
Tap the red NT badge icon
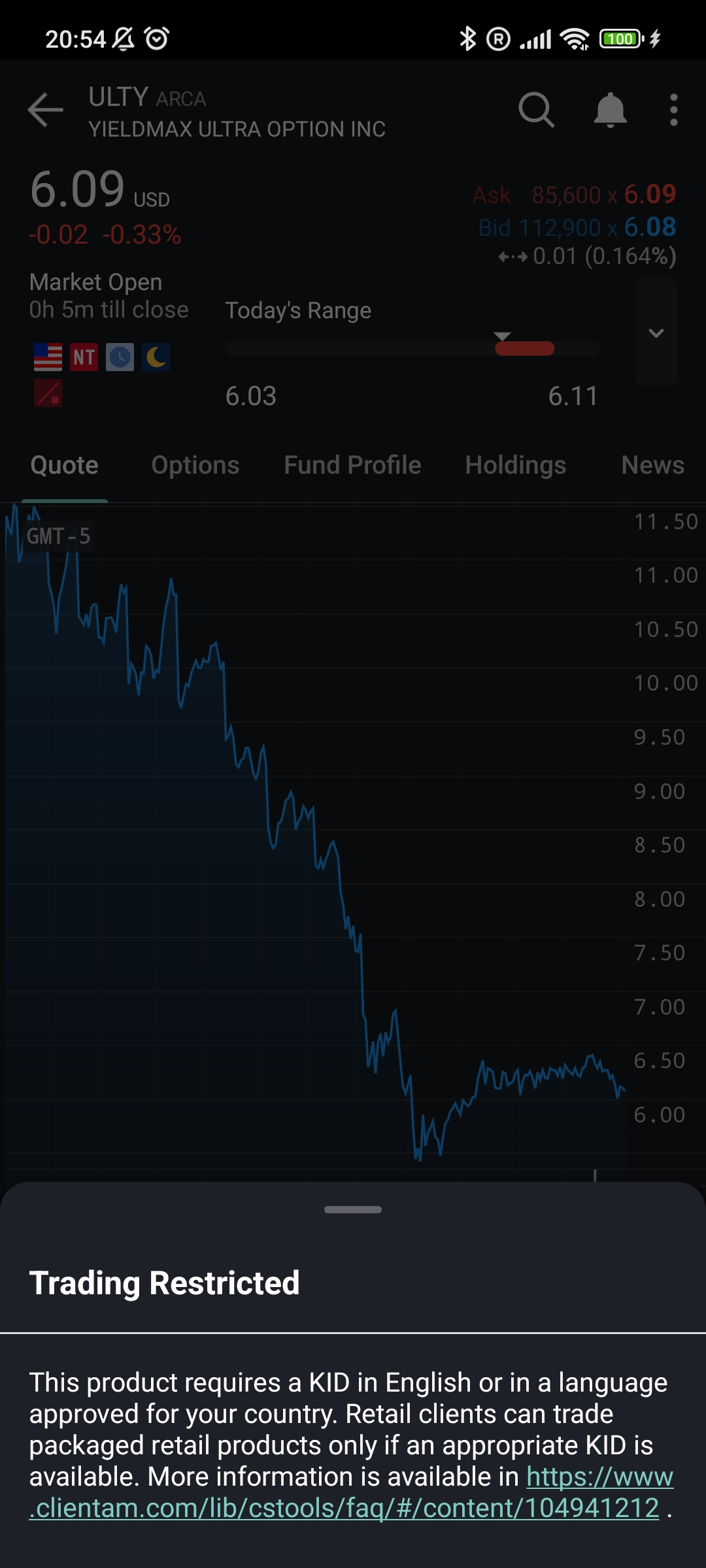pos(84,357)
